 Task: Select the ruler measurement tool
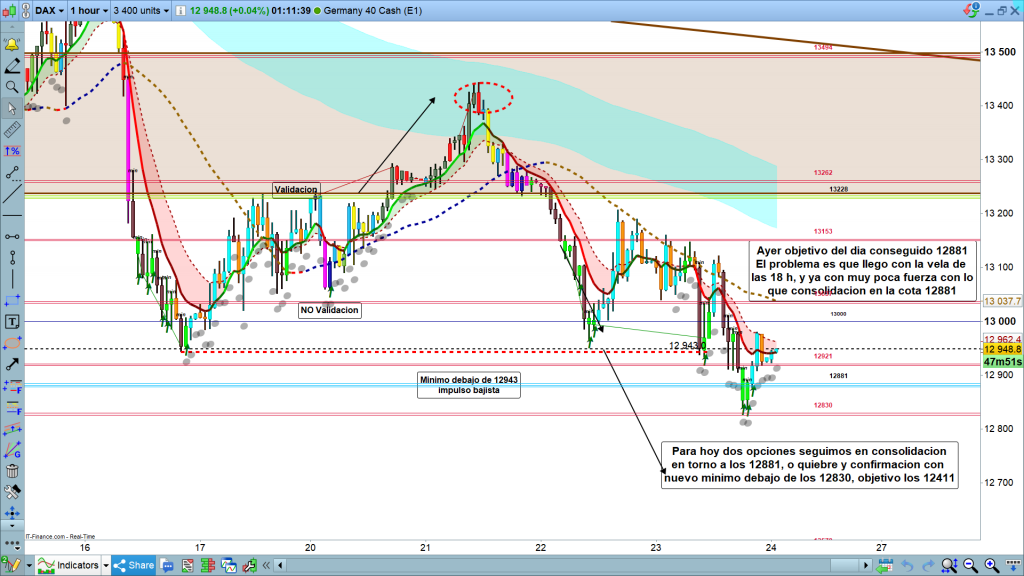coord(11,131)
